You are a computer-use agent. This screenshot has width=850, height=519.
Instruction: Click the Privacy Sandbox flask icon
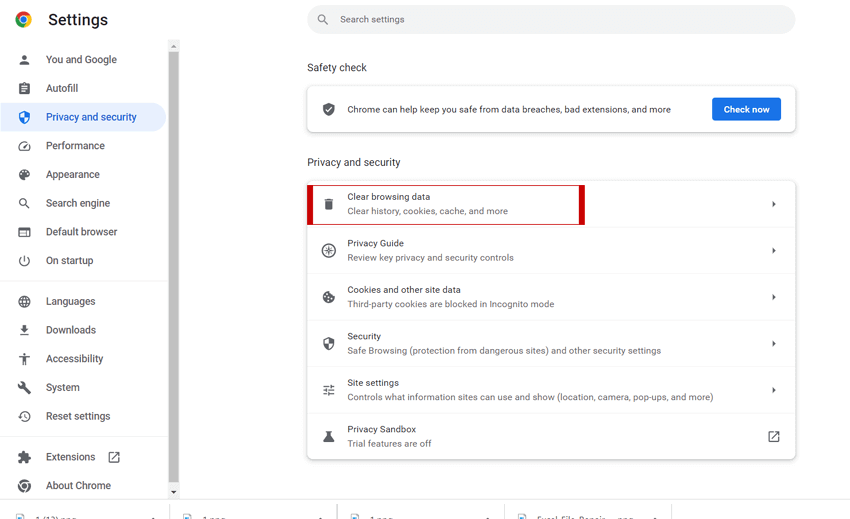pos(329,437)
